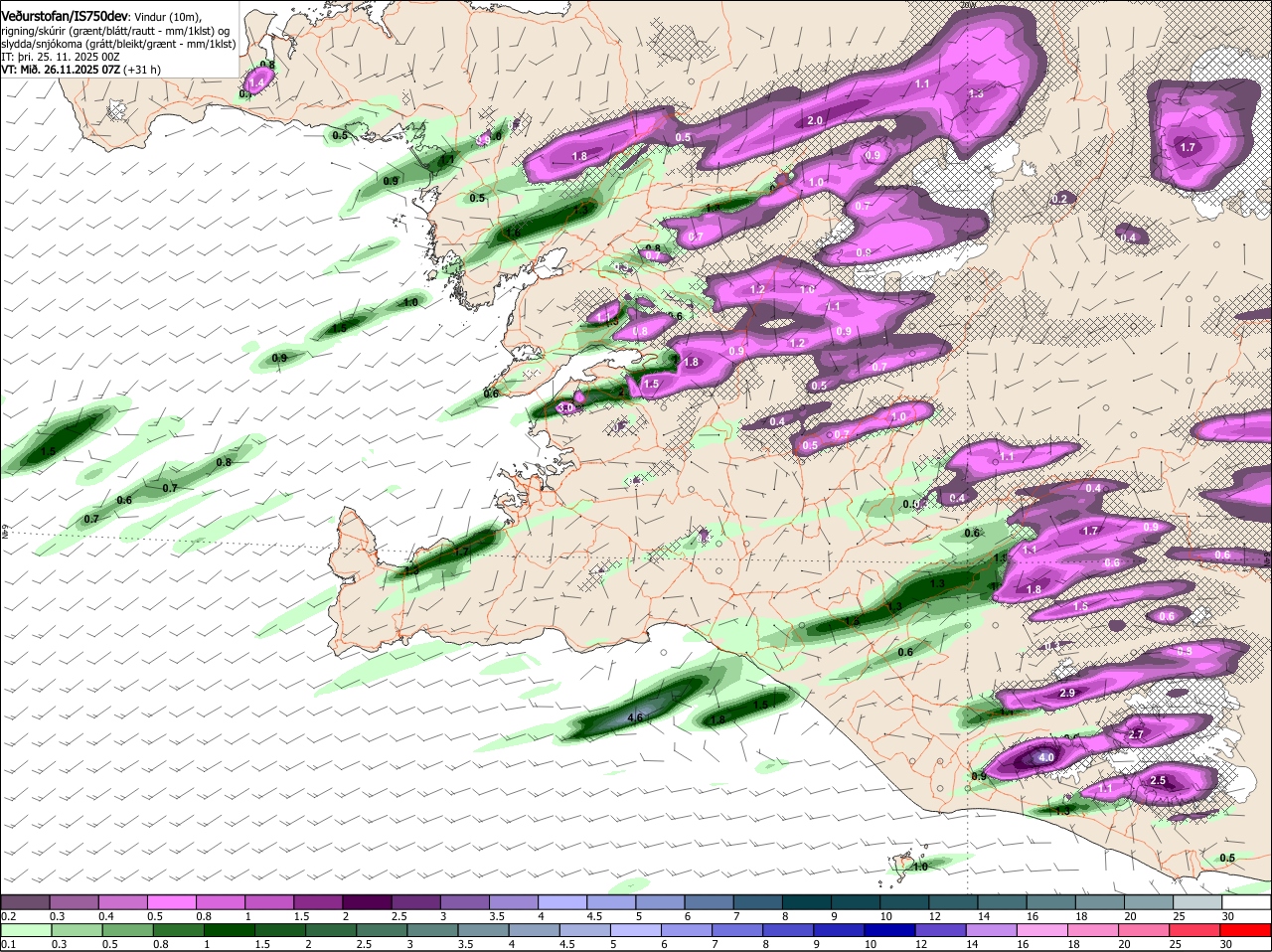Click the grey-blue 4 swatch in the lower legend row

tap(535, 929)
